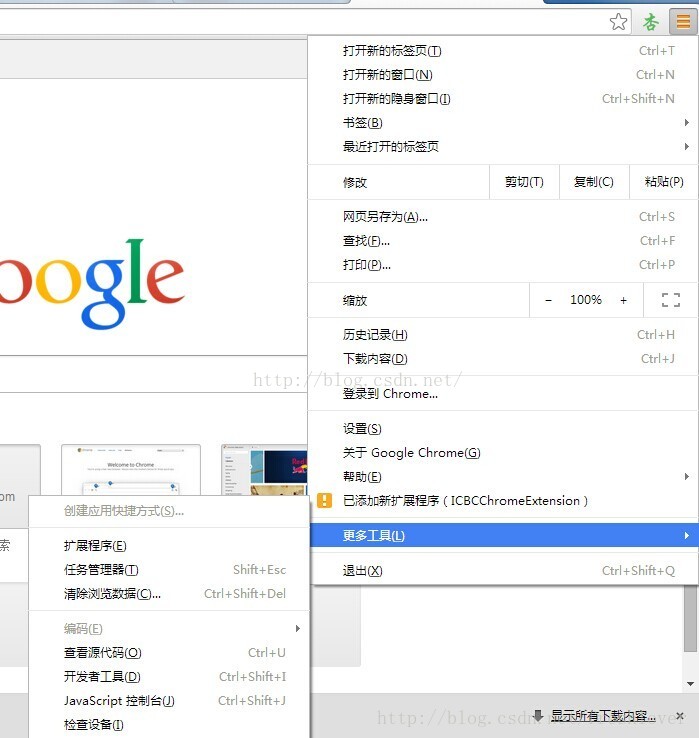Select 清除浏览数据(C)... submenu item

point(169,594)
